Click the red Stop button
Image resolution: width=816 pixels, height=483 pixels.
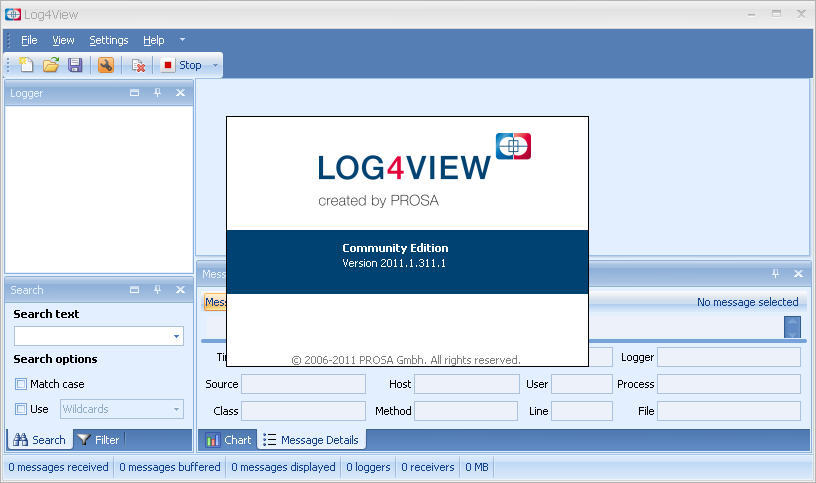(x=182, y=65)
